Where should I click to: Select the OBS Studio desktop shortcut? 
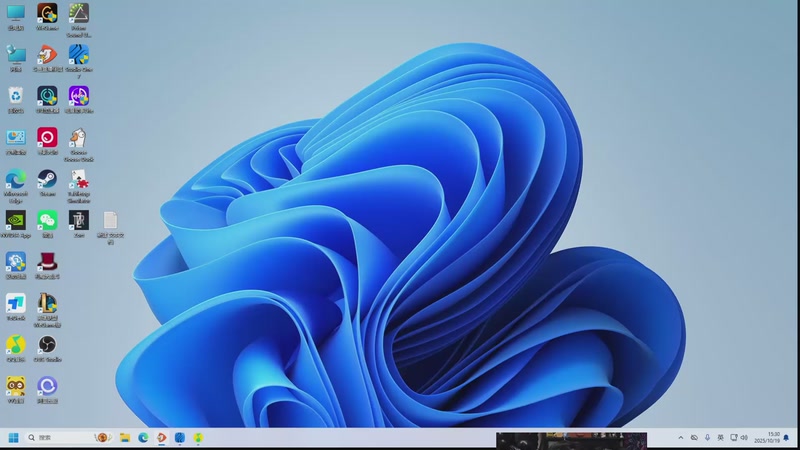pos(47,345)
